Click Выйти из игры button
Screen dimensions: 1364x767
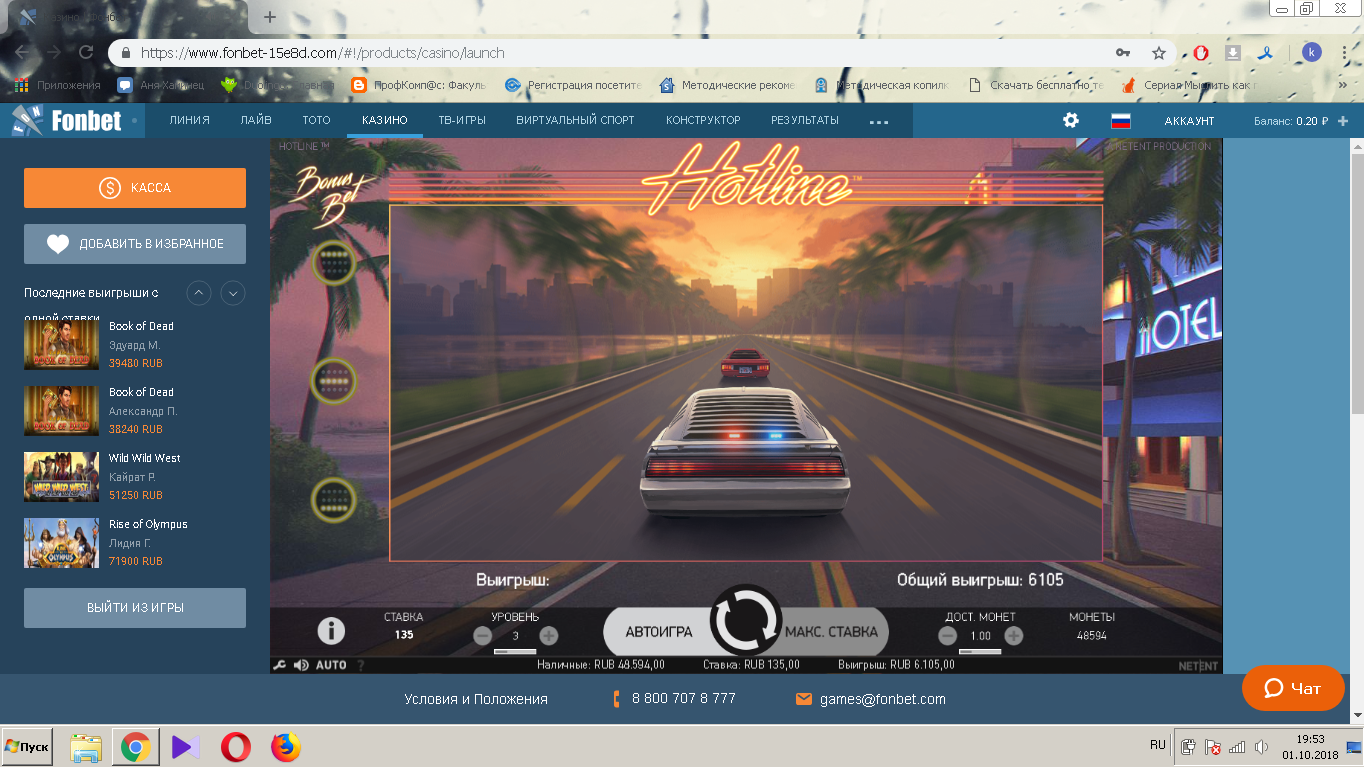[x=135, y=608]
